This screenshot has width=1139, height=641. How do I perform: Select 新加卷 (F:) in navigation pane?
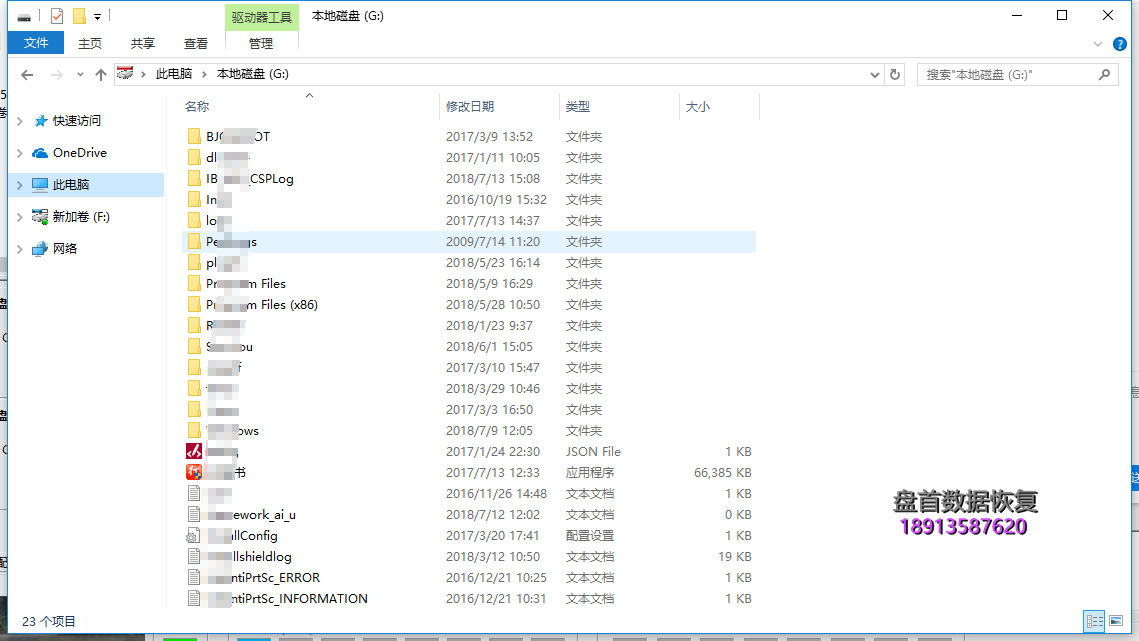point(81,217)
